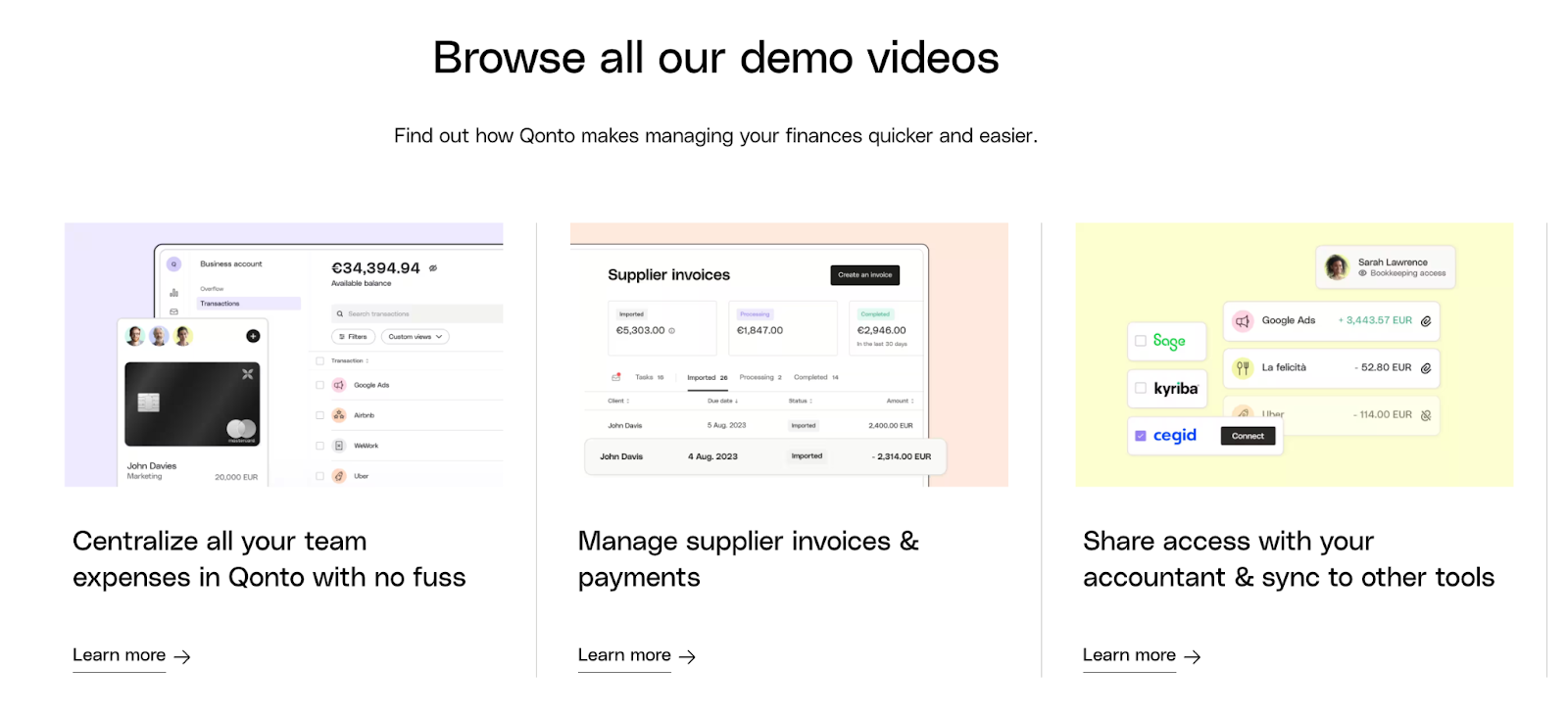
Task: Select Overflow in the Business account sidebar
Action: coord(212,289)
